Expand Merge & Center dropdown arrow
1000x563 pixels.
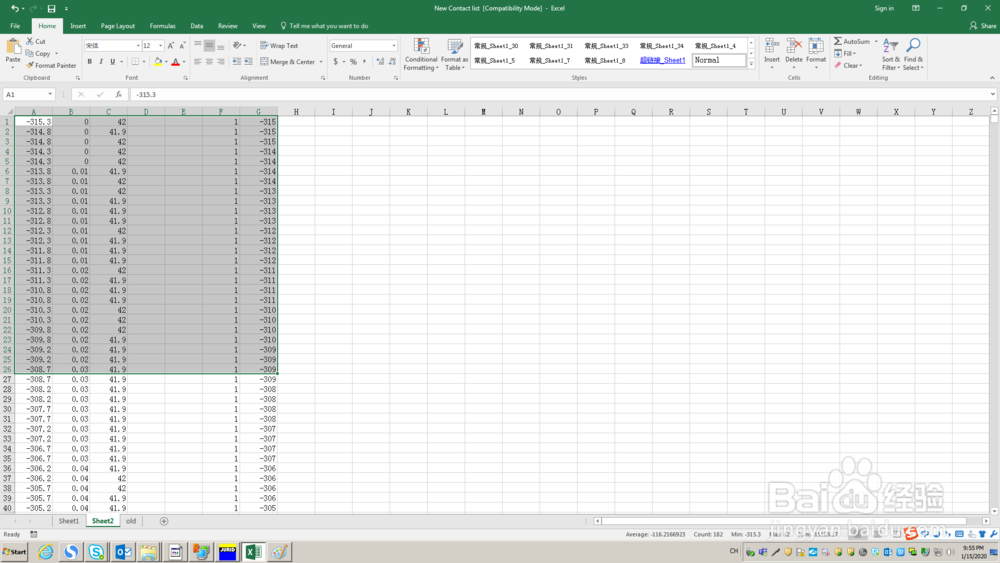click(x=321, y=62)
